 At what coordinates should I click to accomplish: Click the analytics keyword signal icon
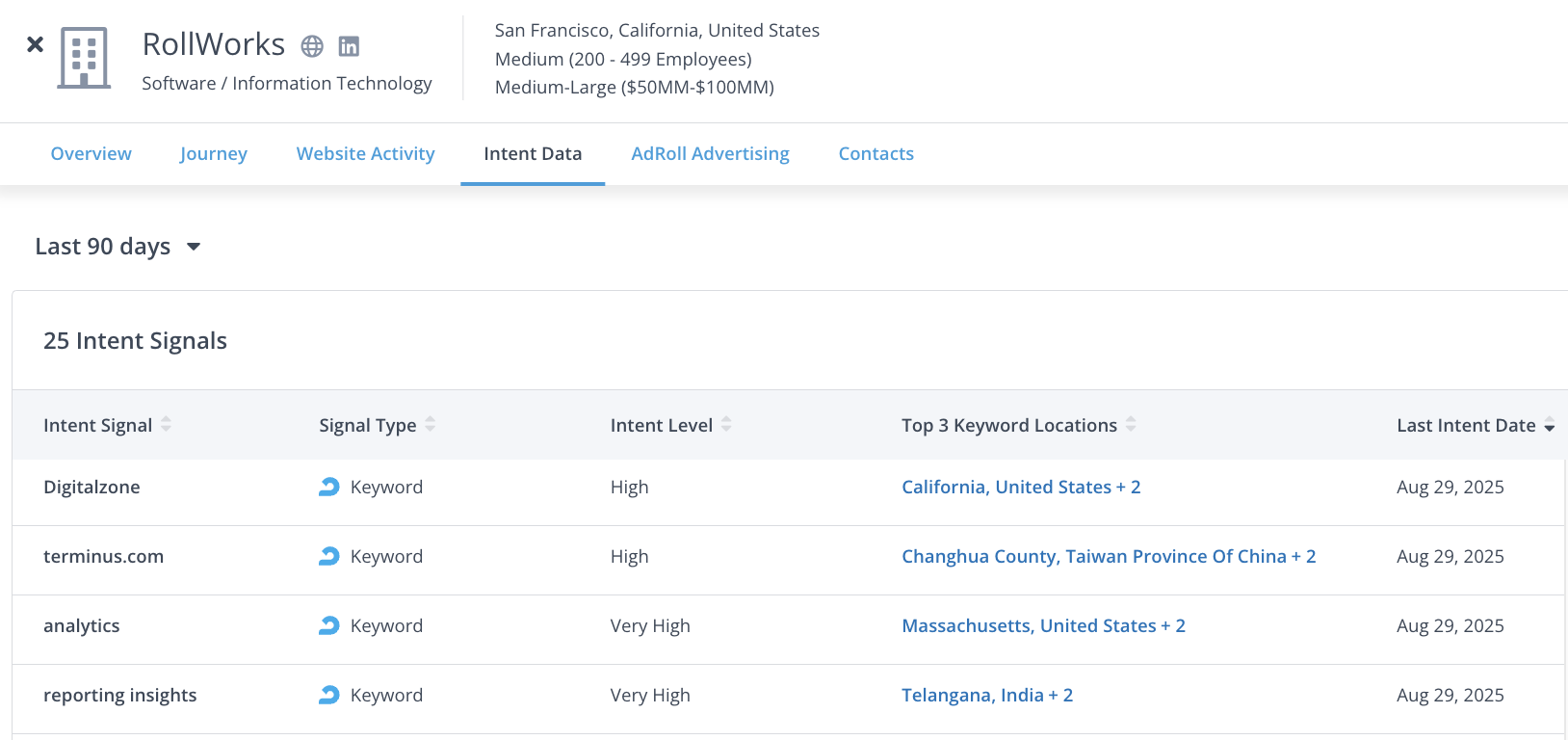coord(329,626)
